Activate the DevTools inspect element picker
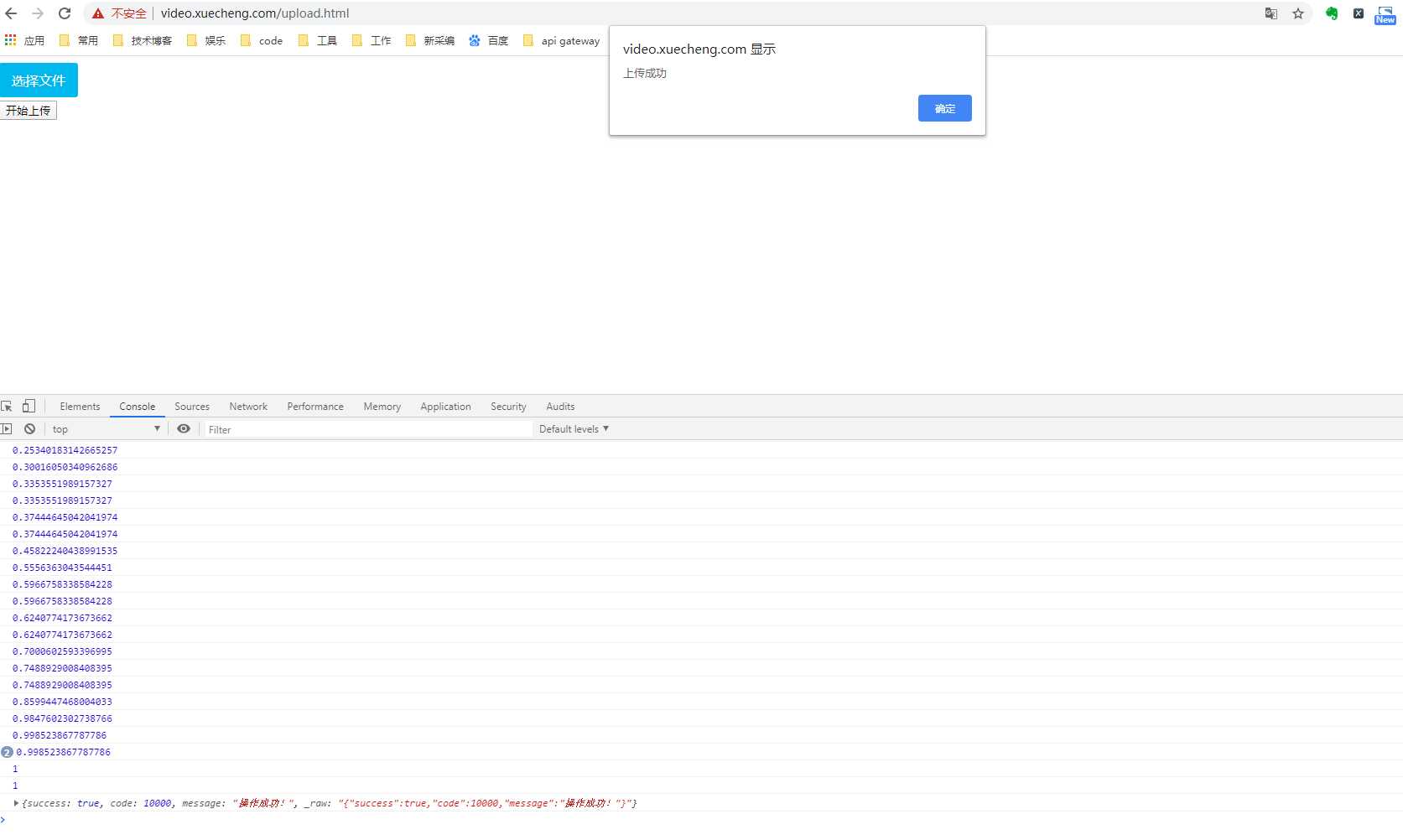Screen dimensions: 1403x840 click(x=7, y=407)
